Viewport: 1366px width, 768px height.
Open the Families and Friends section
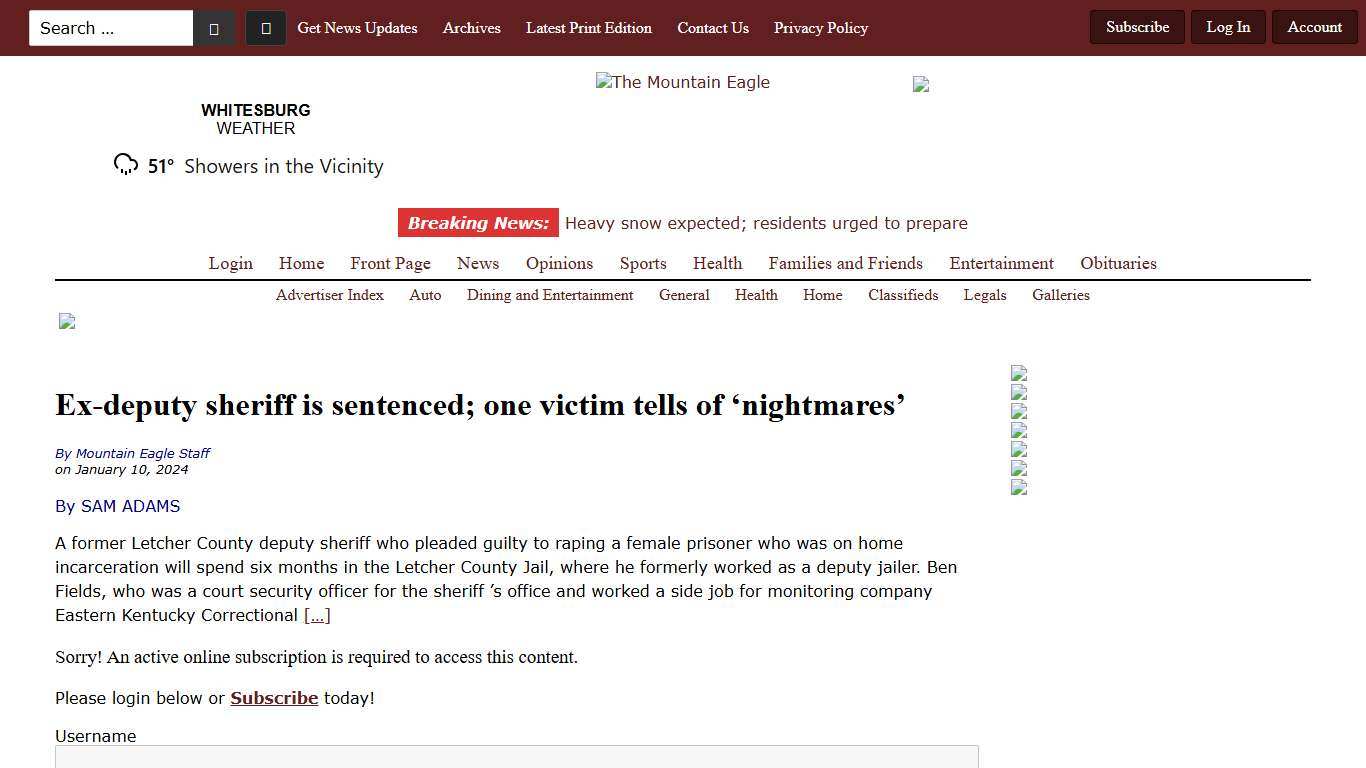click(x=845, y=263)
